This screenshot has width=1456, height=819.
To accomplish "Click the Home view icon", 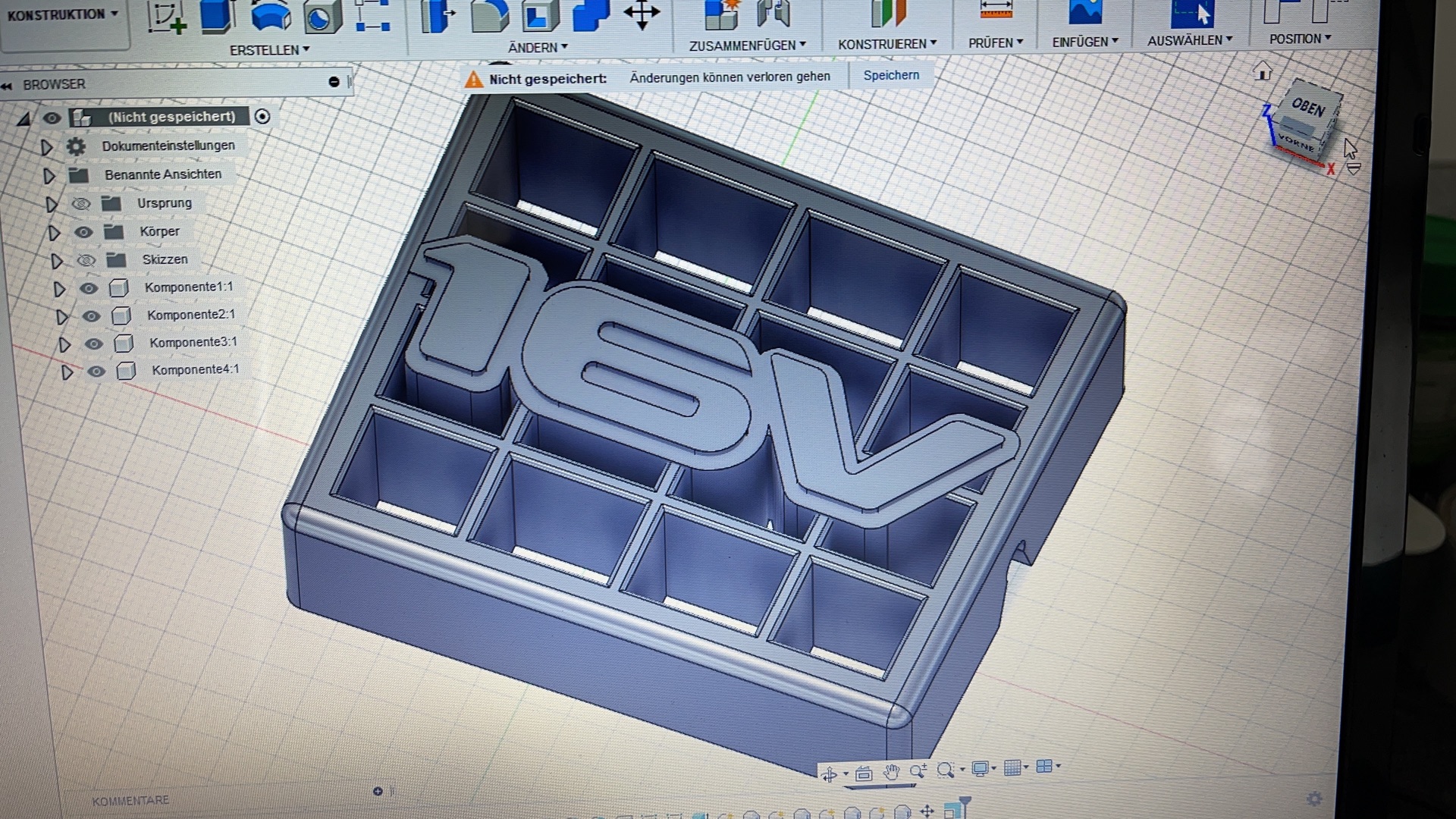I will pyautogui.click(x=1263, y=72).
